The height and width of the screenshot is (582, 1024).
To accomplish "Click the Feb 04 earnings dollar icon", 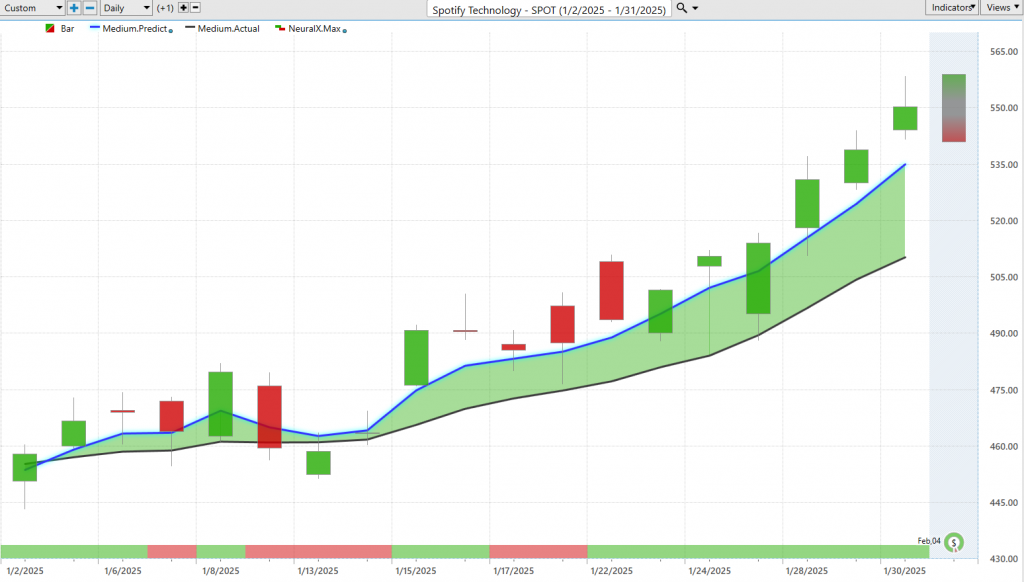I will pyautogui.click(x=954, y=543).
